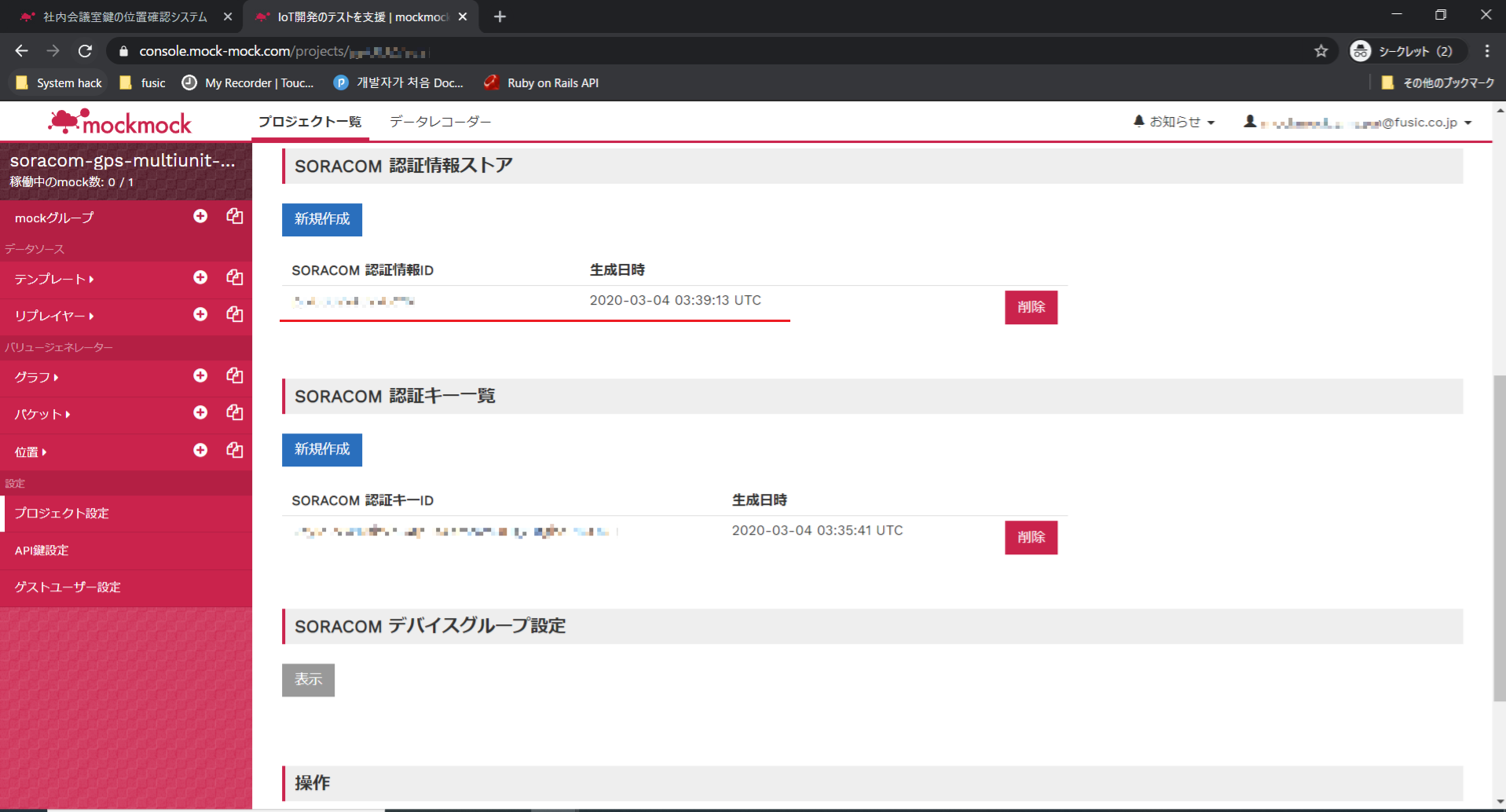Open API鍵設定 in the sidebar
The width and height of the screenshot is (1506, 812).
(42, 550)
